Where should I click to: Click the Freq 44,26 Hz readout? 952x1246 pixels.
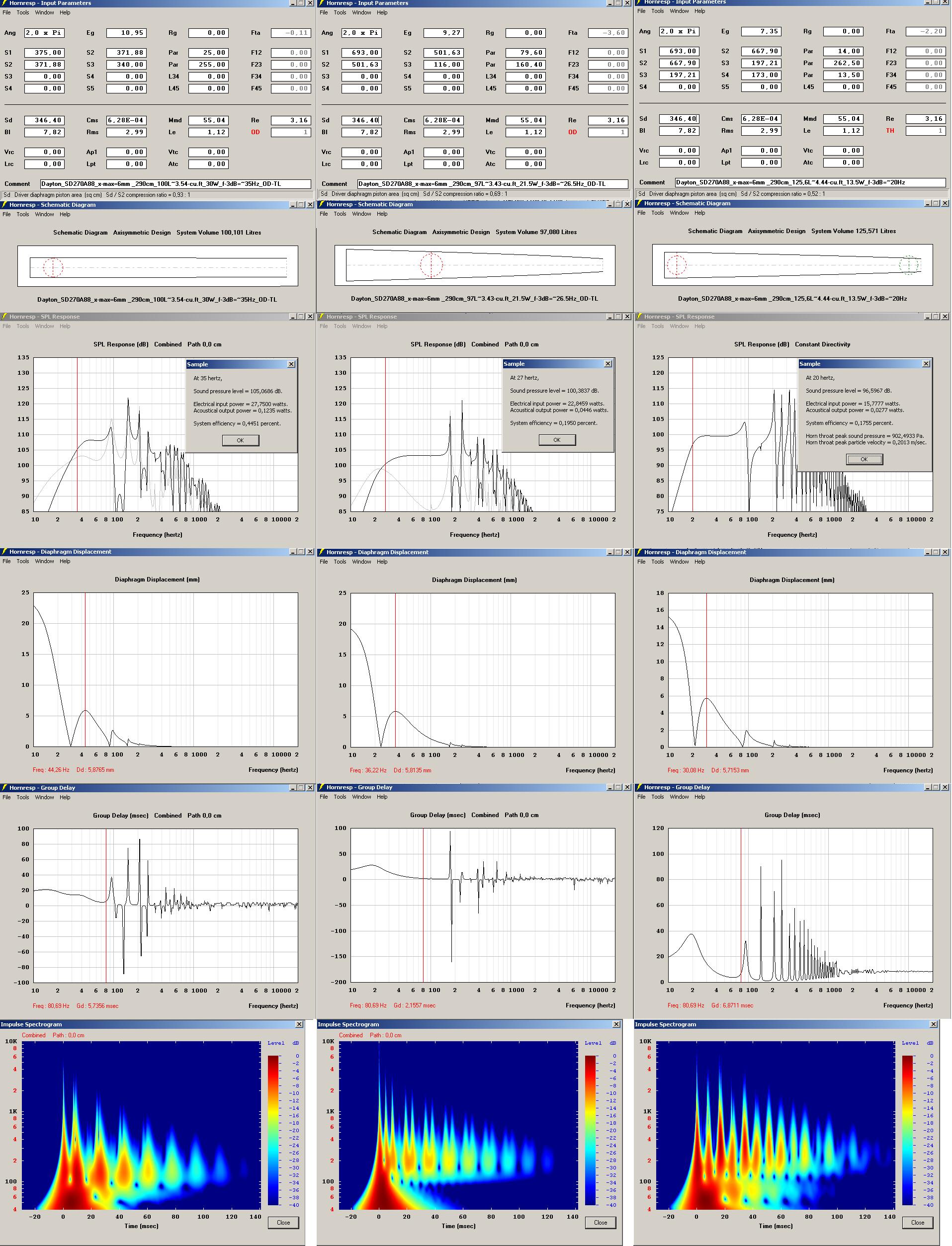tap(51, 770)
